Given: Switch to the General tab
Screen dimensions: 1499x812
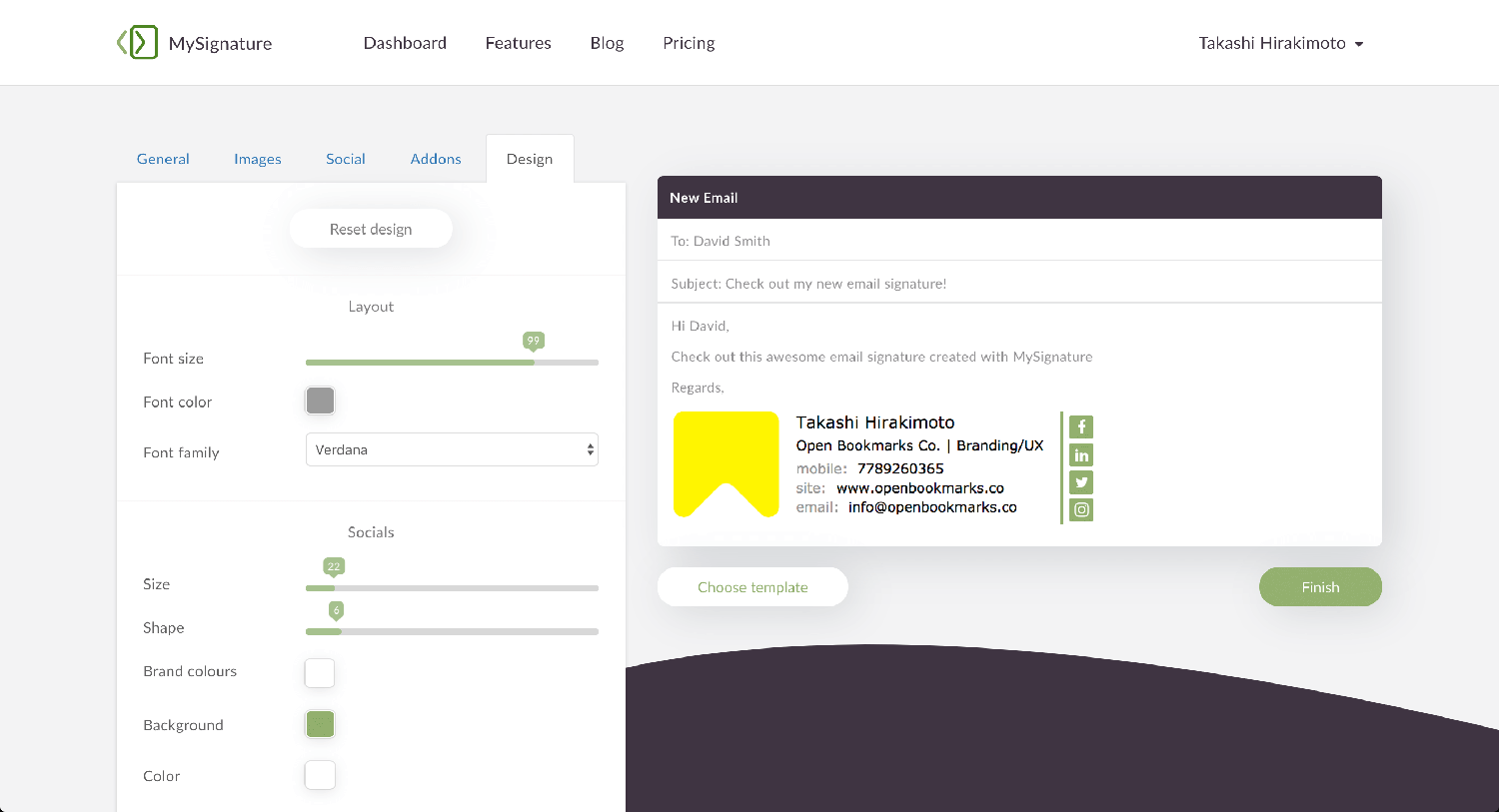Looking at the screenshot, I should pyautogui.click(x=163, y=159).
